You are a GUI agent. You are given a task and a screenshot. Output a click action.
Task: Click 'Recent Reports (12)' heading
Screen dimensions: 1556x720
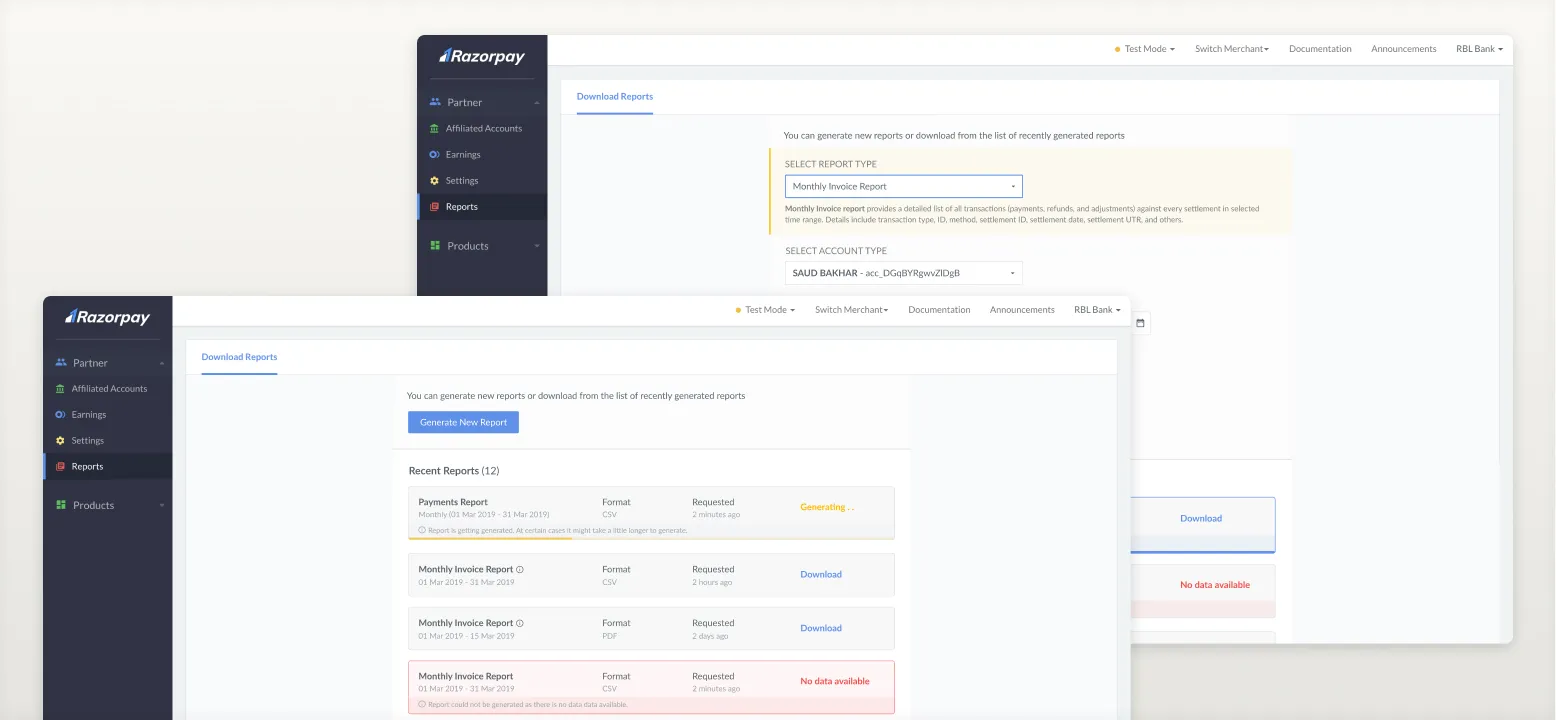click(454, 471)
